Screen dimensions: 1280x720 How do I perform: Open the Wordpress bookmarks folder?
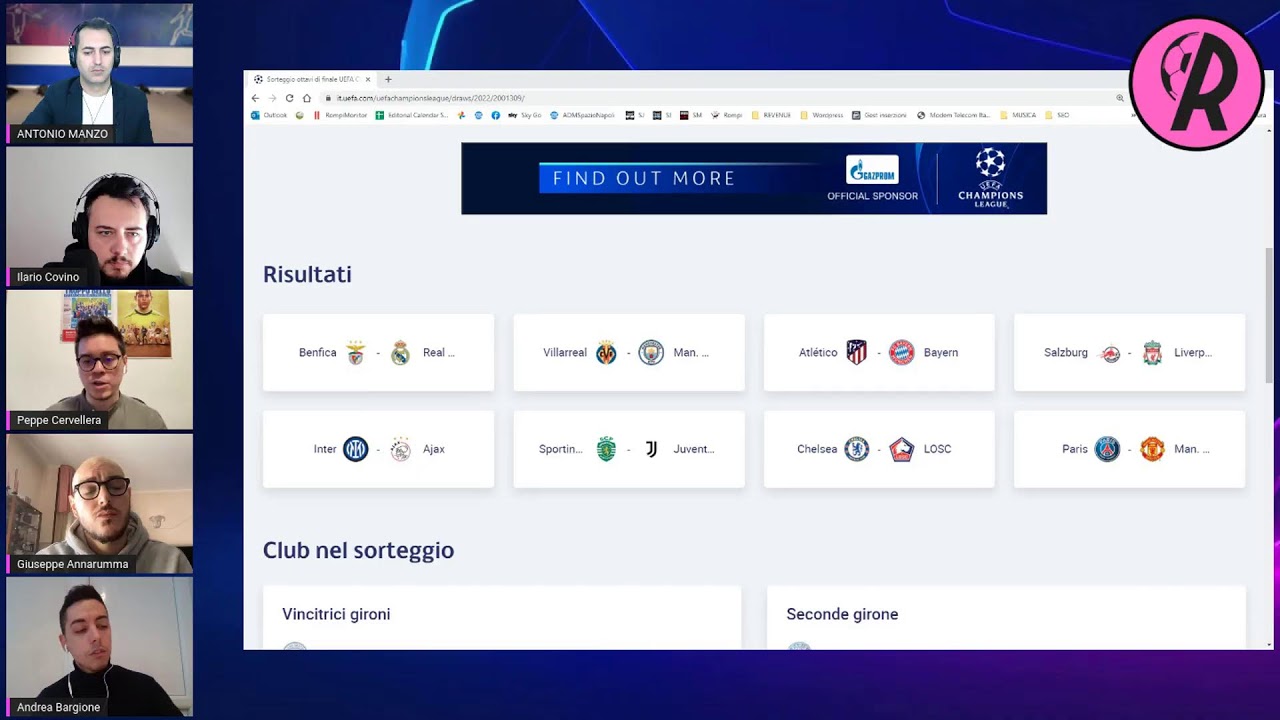coord(822,115)
